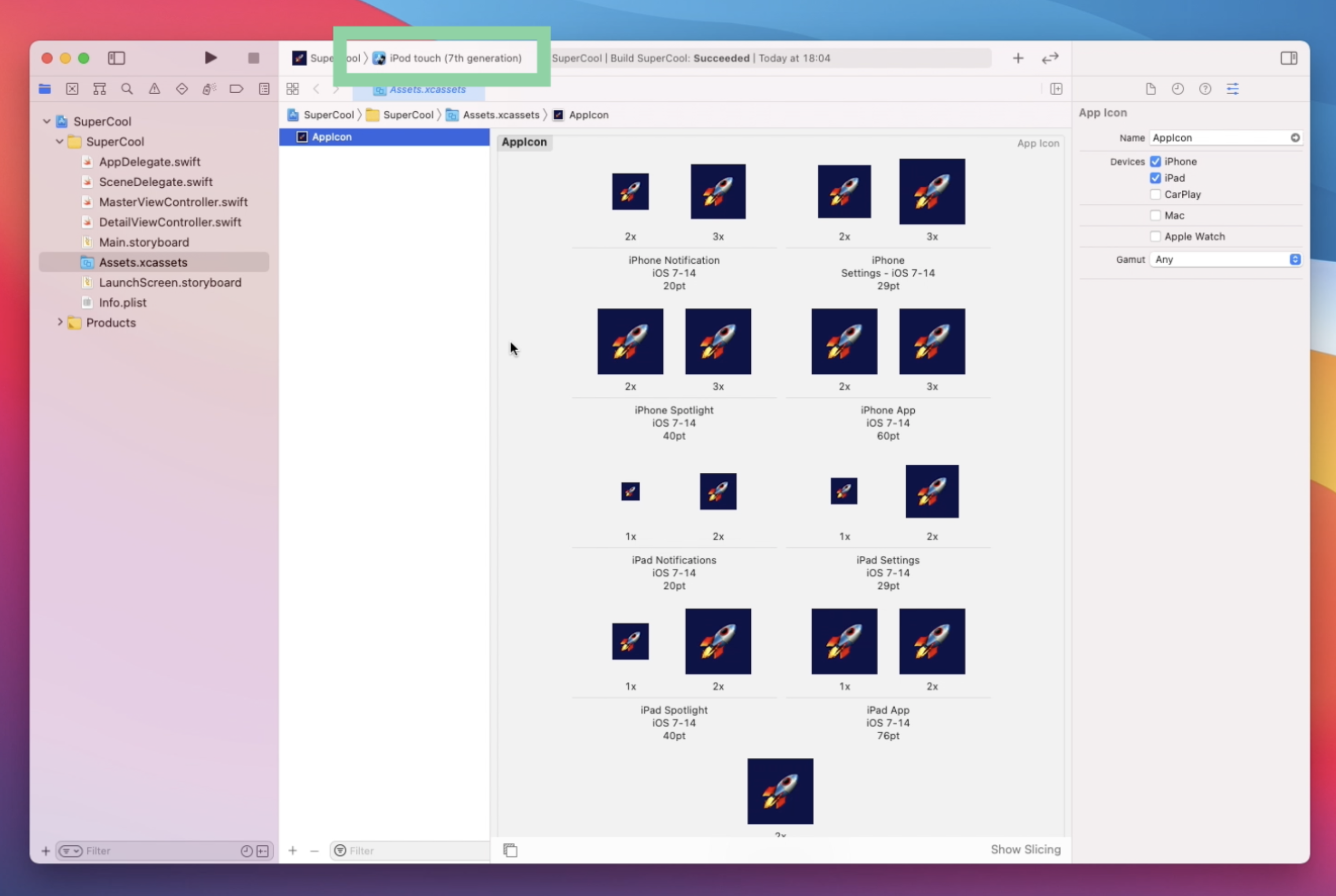The height and width of the screenshot is (896, 1336).
Task: Expand the Products folder
Action: click(60, 322)
